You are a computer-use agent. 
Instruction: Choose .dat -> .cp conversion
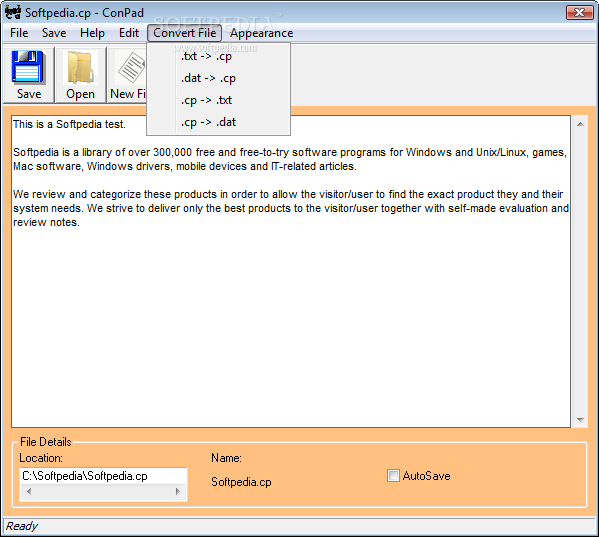coord(218,78)
